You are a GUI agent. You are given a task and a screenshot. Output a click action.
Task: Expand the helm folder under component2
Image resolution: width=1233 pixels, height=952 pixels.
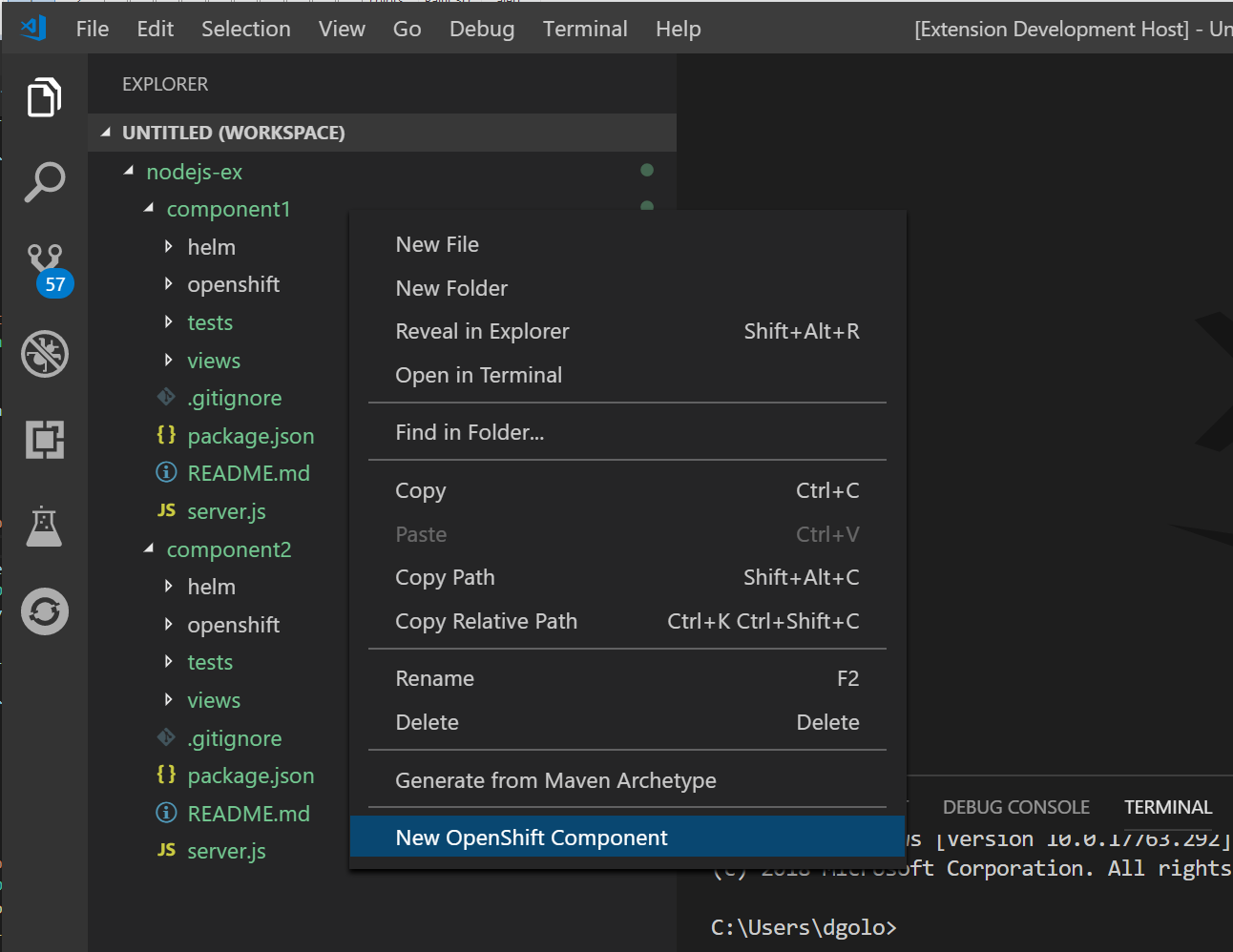(170, 586)
